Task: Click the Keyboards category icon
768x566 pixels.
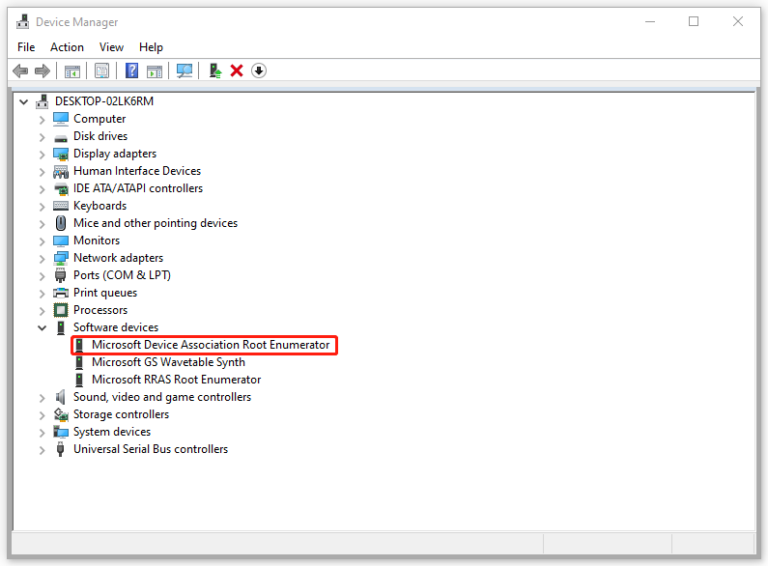Action: pos(61,206)
